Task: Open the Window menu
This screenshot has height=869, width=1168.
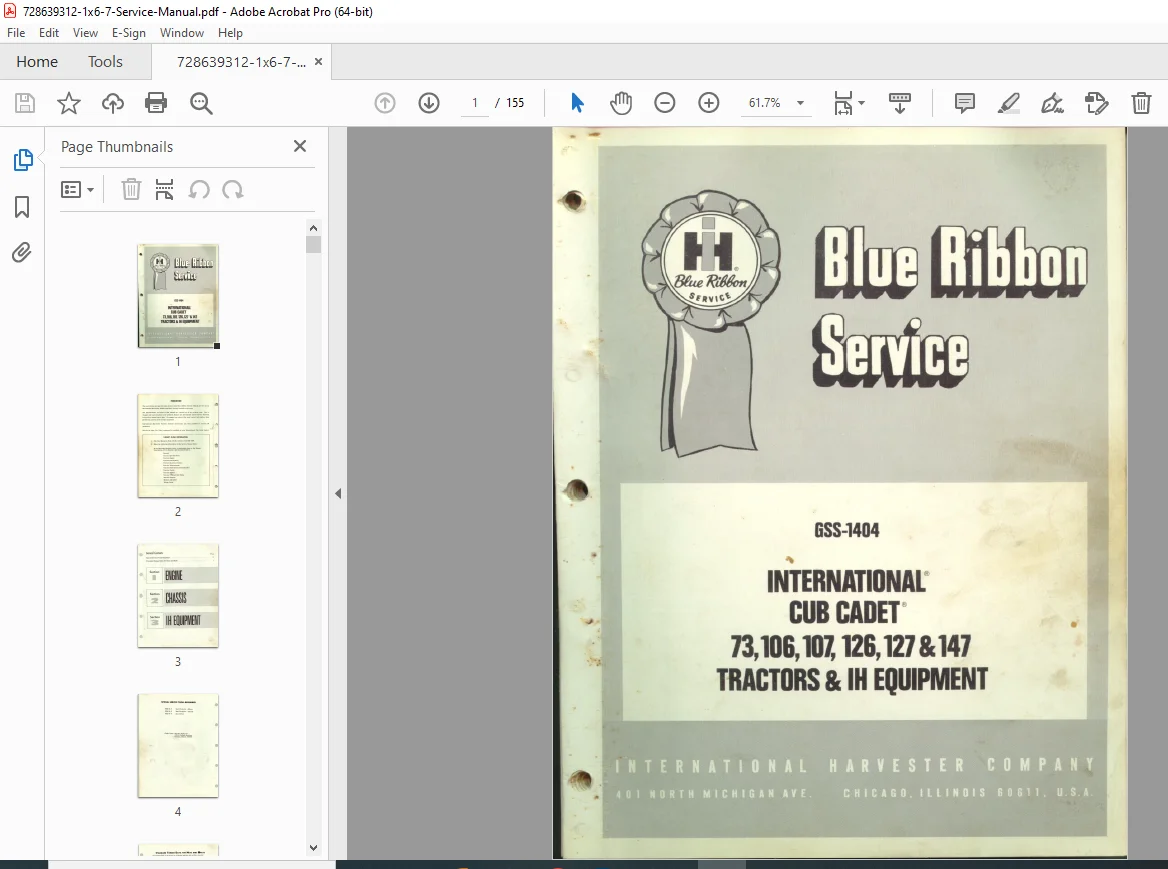Action: click(182, 33)
